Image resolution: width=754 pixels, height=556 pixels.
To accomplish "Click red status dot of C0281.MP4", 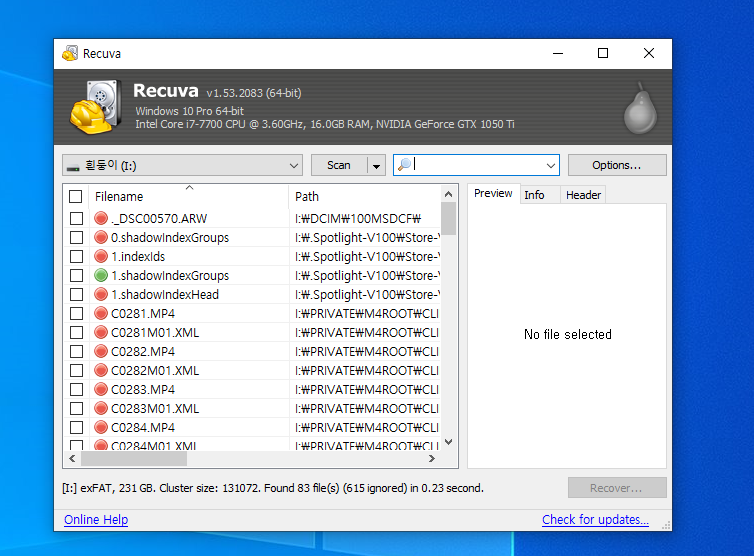I will point(101,313).
